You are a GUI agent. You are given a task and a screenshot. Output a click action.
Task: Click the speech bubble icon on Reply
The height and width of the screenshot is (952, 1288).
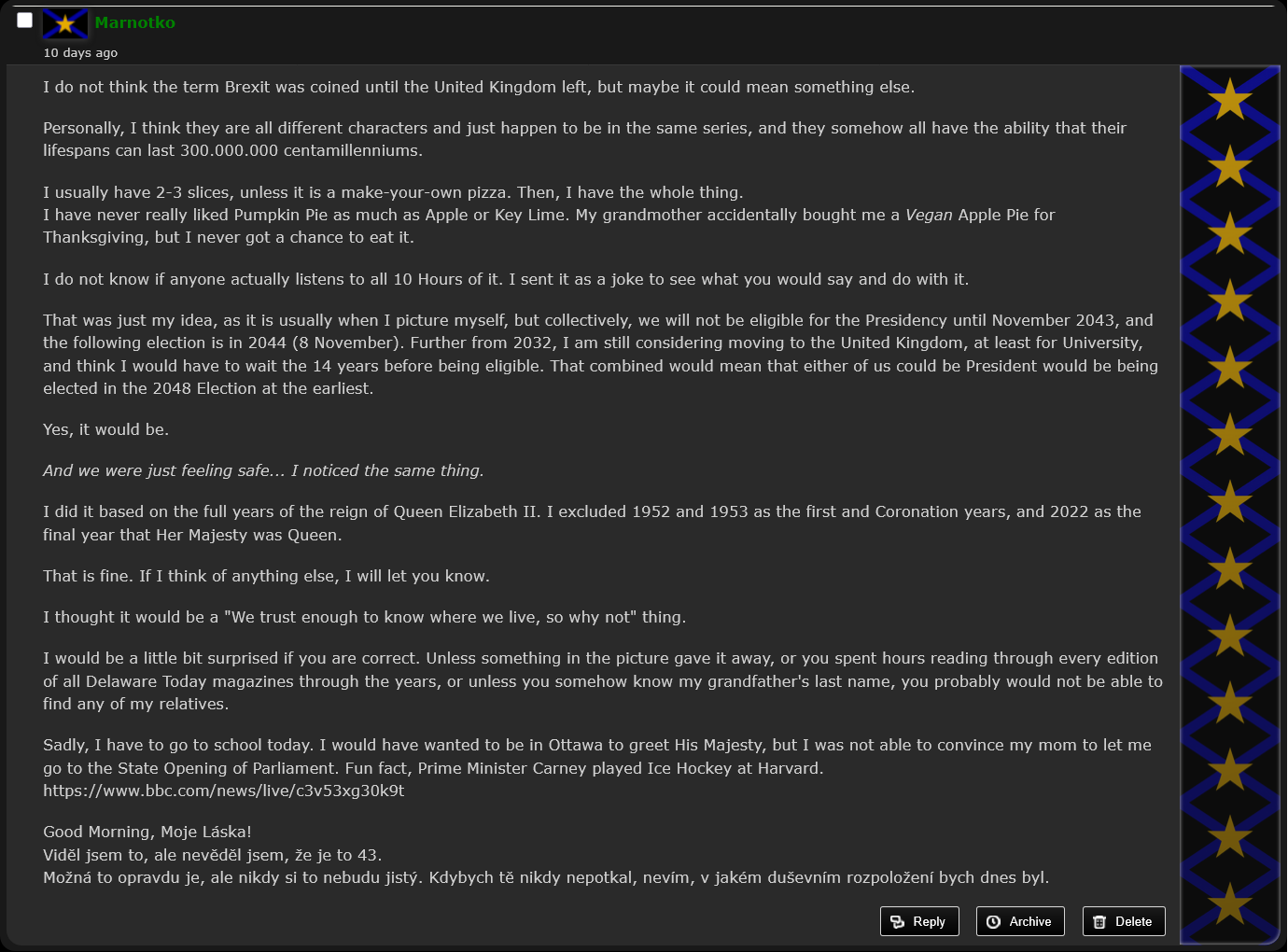point(898,921)
